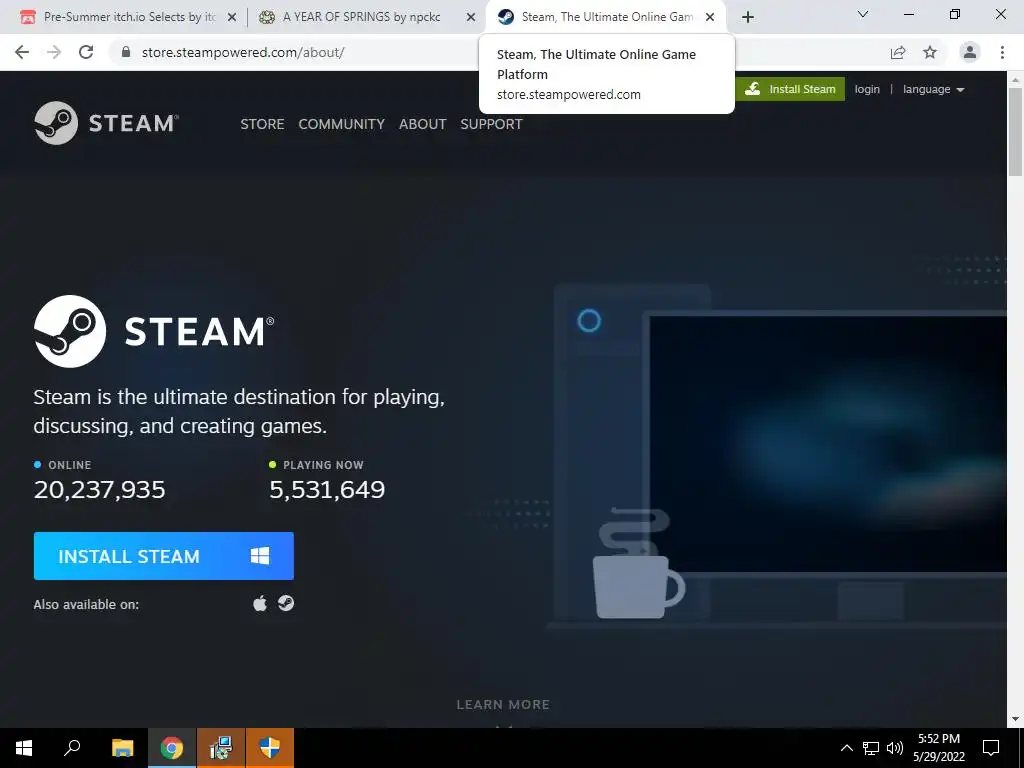This screenshot has height=768, width=1024.
Task: Open Windows taskbar search
Action: click(72, 748)
